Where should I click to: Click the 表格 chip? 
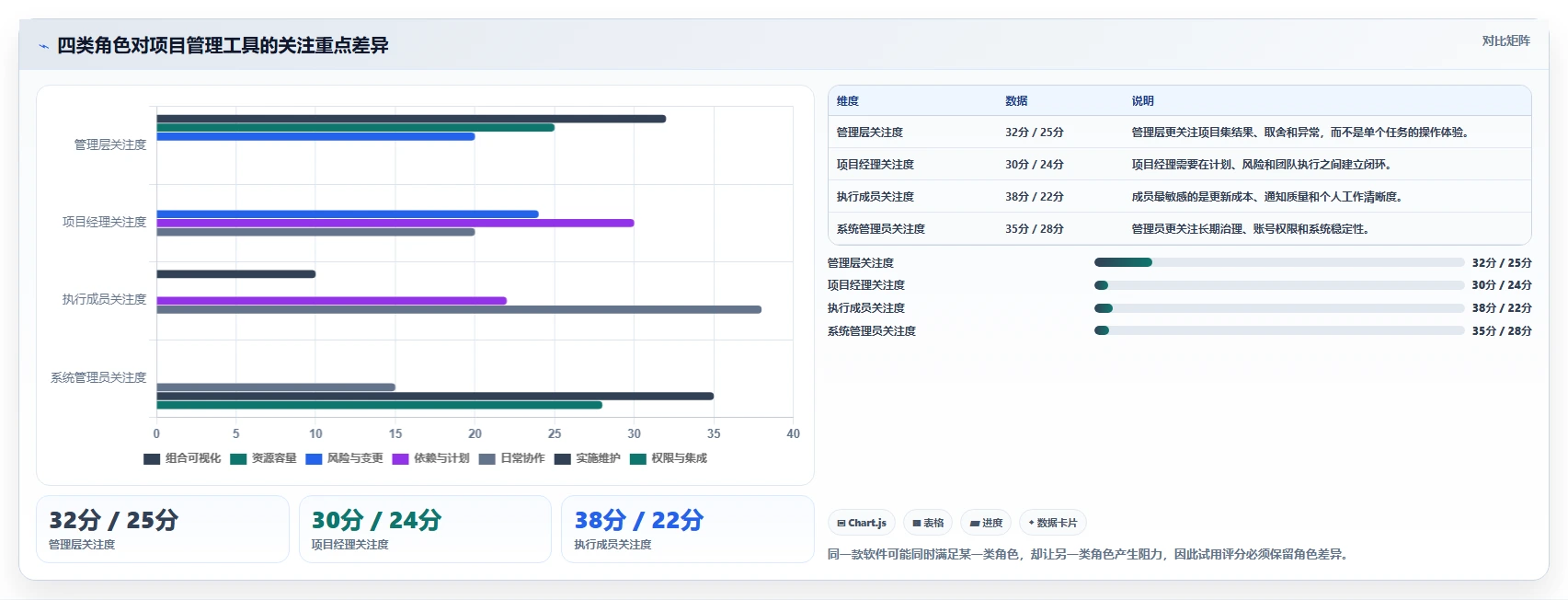(x=928, y=523)
